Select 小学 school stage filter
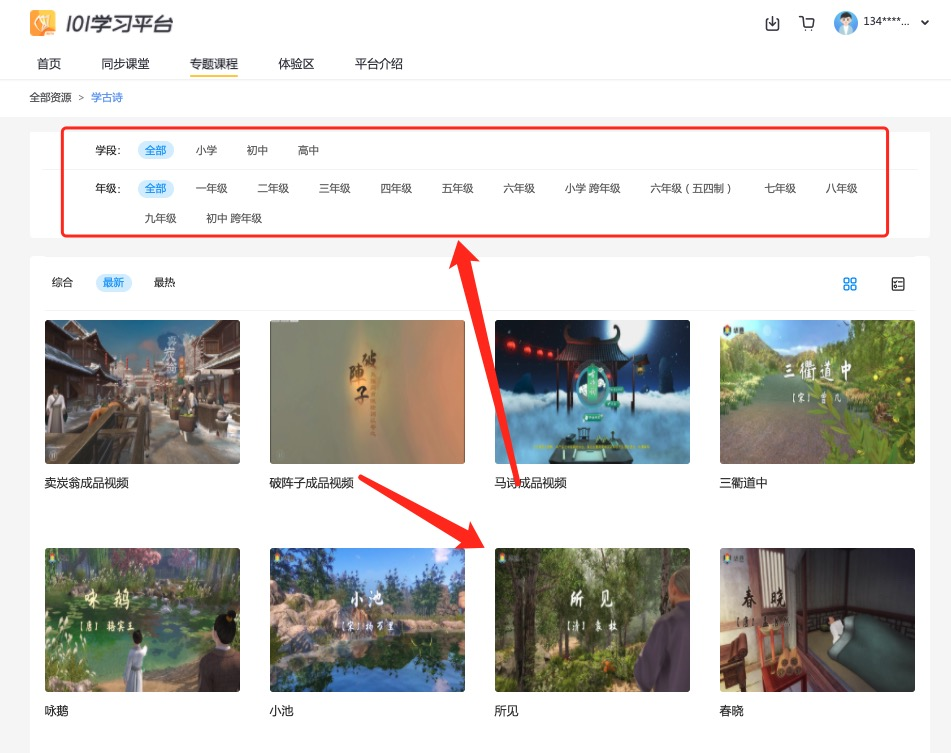The width and height of the screenshot is (951, 753). pyautogui.click(x=206, y=150)
